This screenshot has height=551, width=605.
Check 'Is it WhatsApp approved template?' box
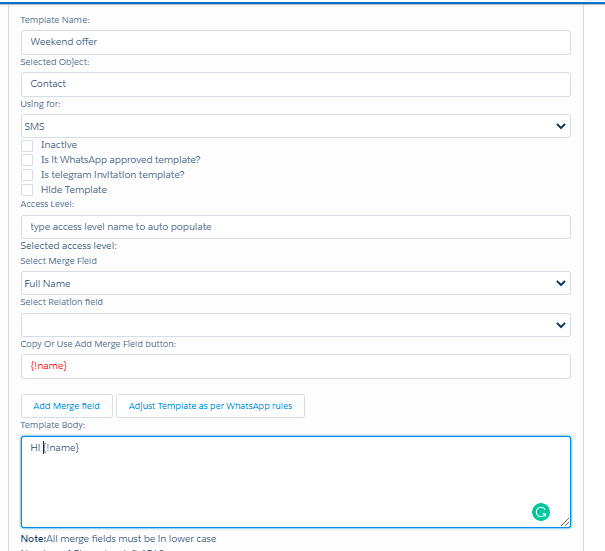click(x=27, y=160)
